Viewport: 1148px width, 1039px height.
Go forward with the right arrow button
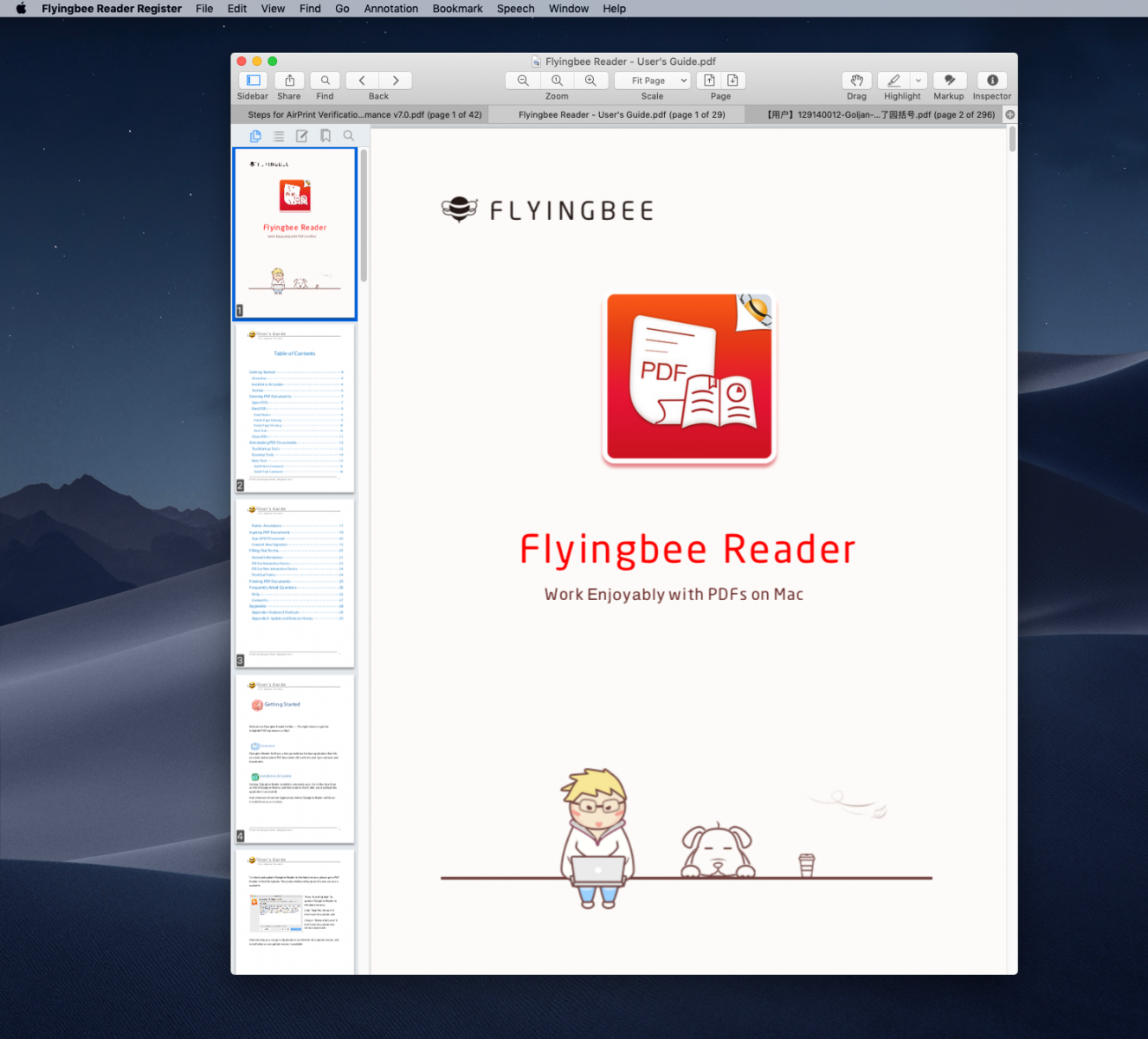click(x=396, y=81)
